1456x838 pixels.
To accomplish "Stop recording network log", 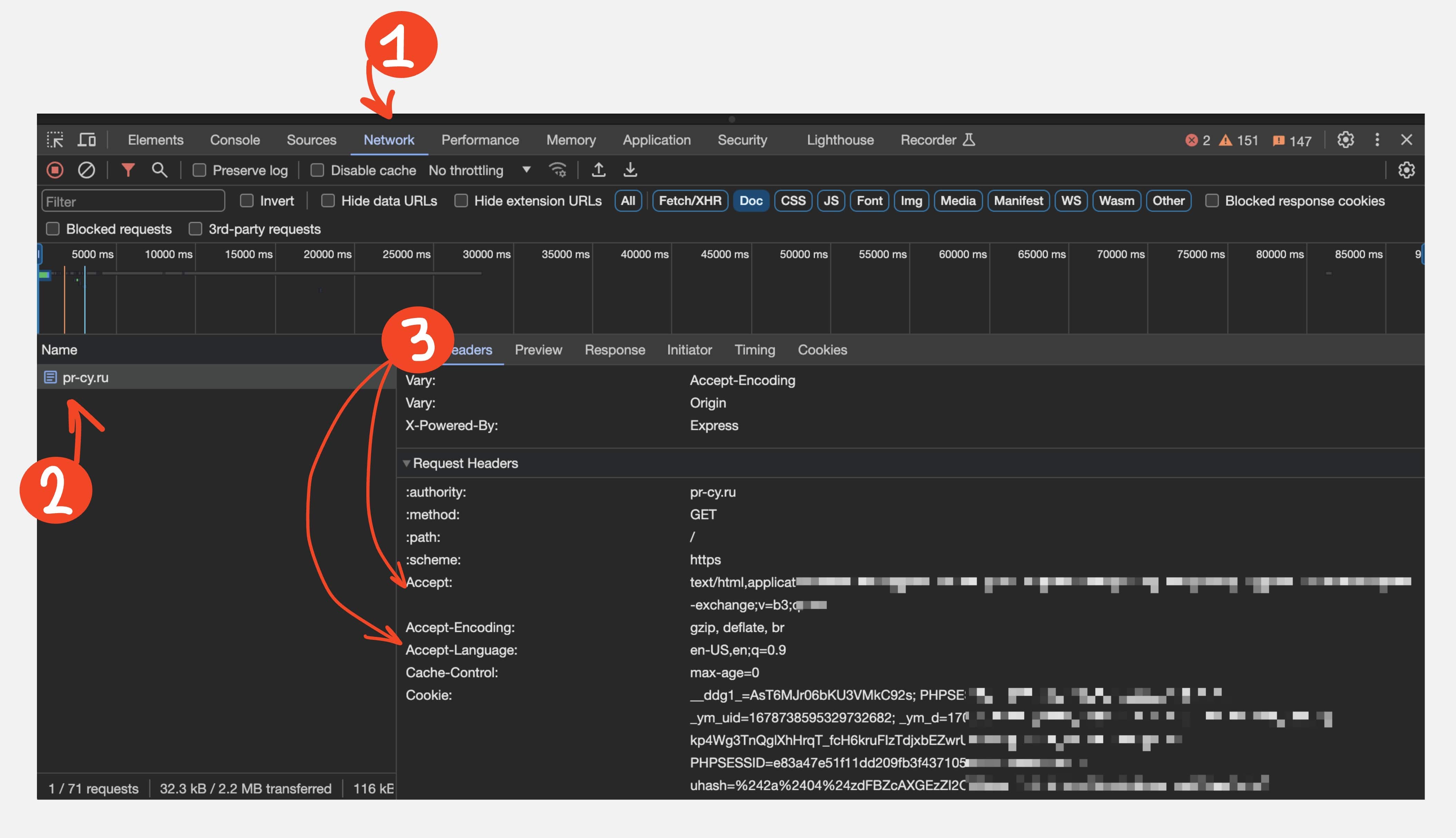I will (55, 170).
